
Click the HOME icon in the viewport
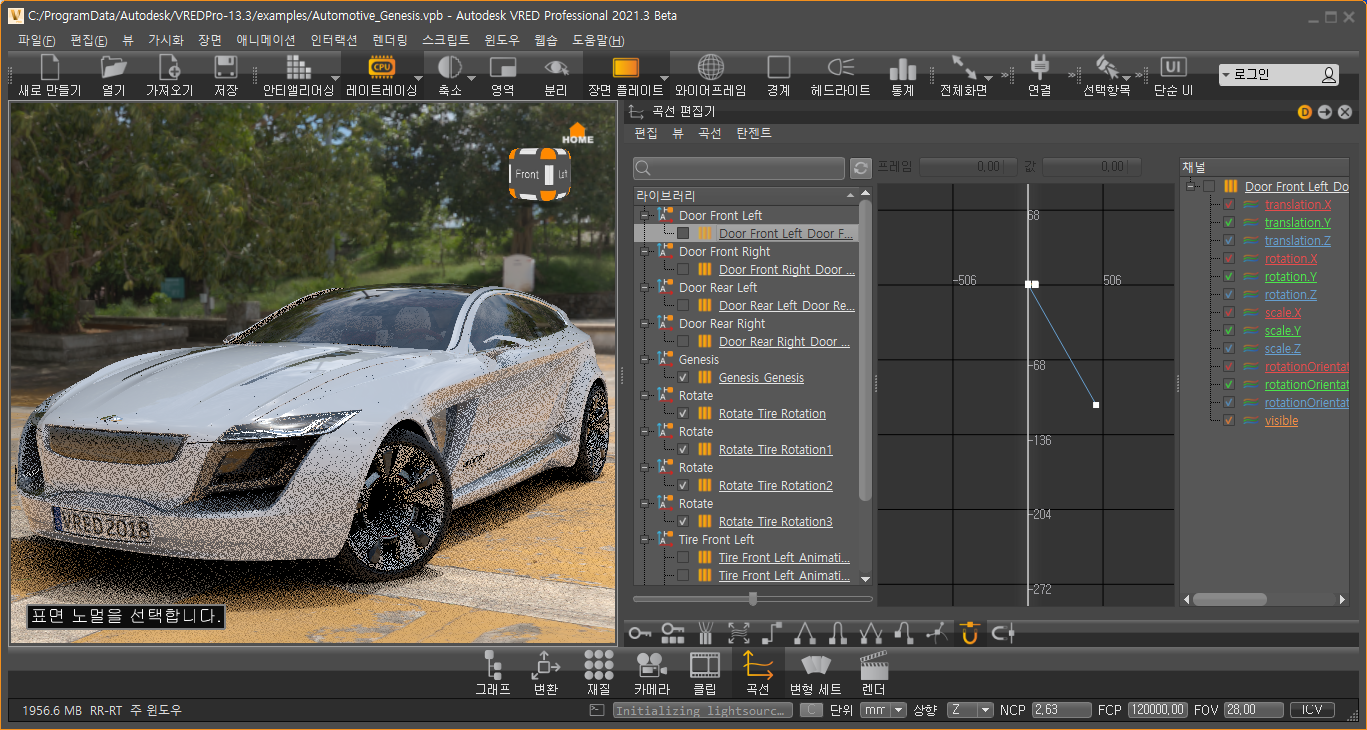[577, 133]
